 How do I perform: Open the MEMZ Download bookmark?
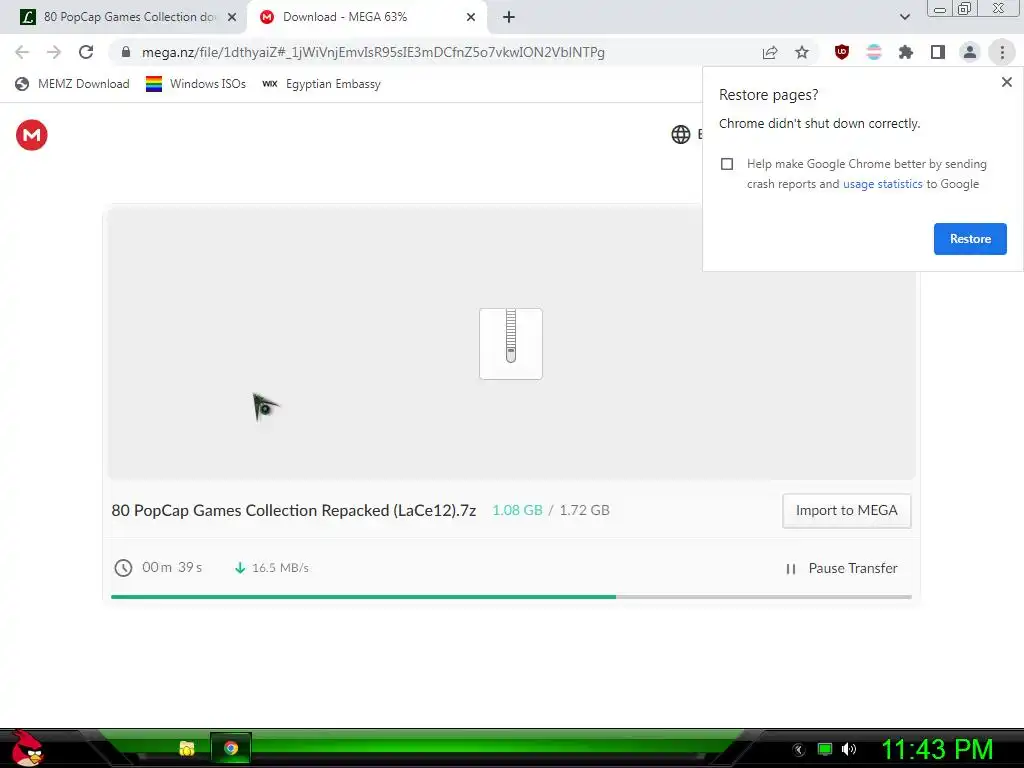tap(72, 84)
